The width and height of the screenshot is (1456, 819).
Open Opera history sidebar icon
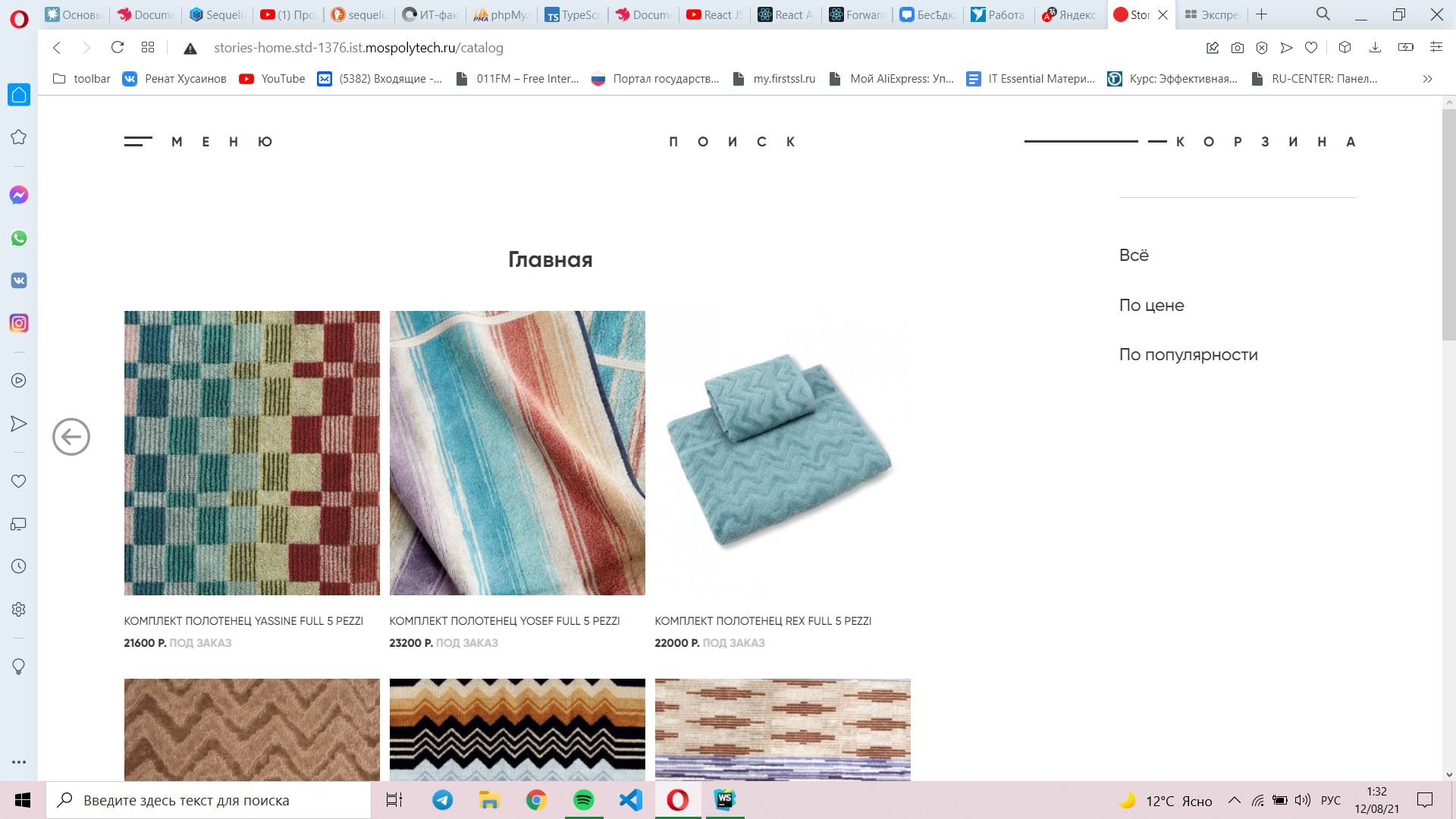tap(19, 566)
